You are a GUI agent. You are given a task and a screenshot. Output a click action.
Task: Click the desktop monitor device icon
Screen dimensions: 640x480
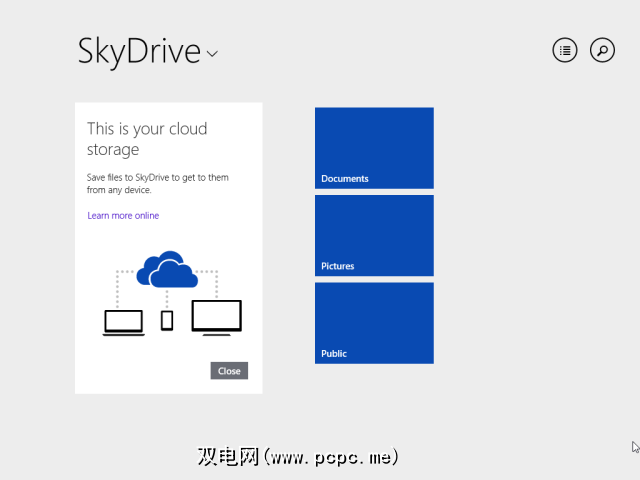point(216,317)
